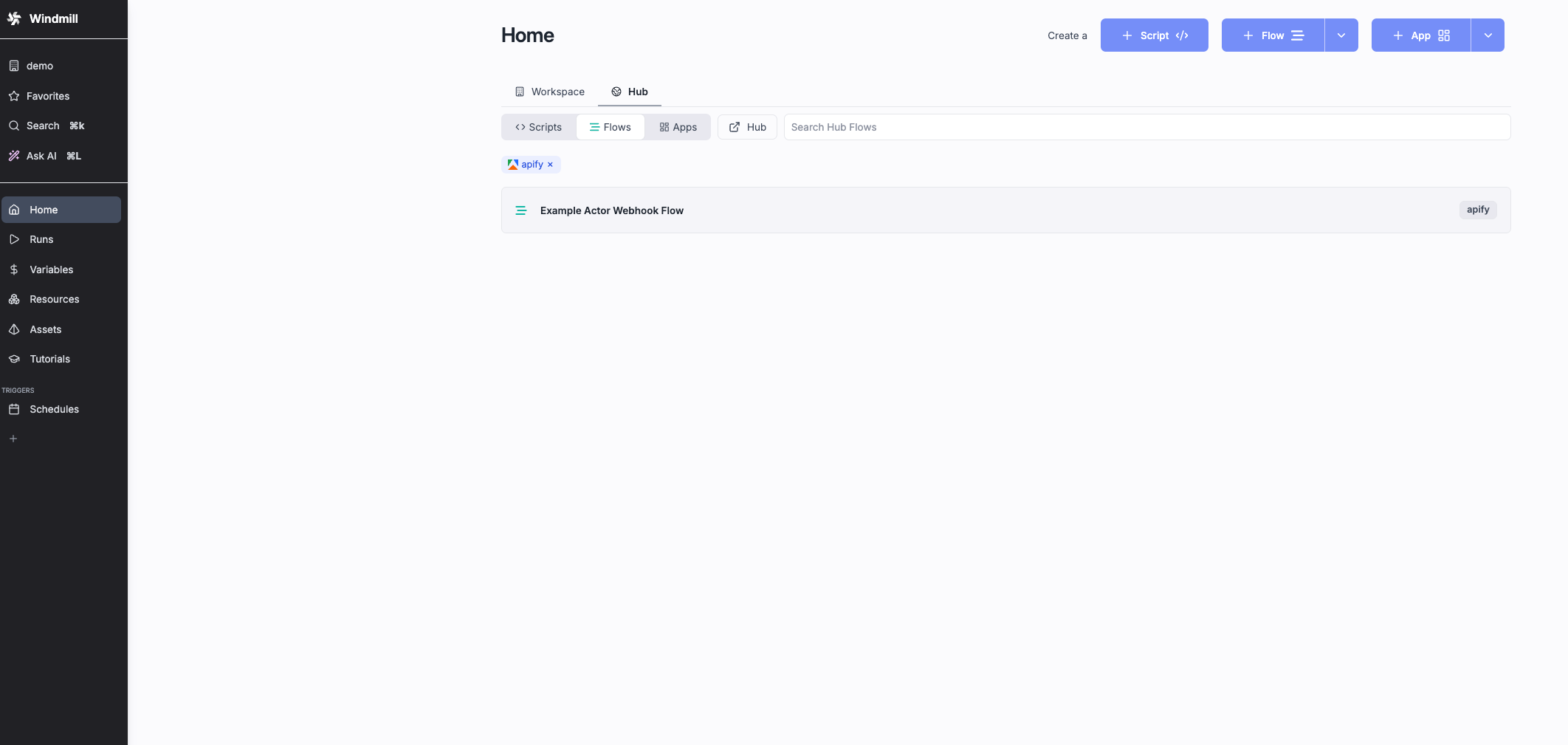Open the Tutorials section
Screen dimensions: 1568x745
[x=49, y=359]
